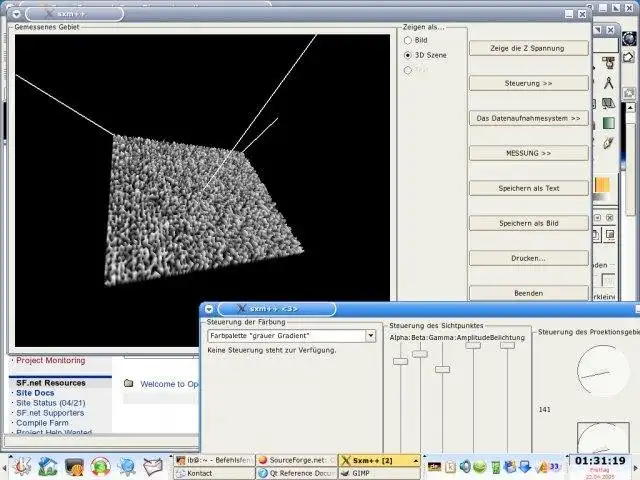Open the home folder icon in panel
Image resolution: width=640 pixels, height=480 pixels.
[48, 467]
